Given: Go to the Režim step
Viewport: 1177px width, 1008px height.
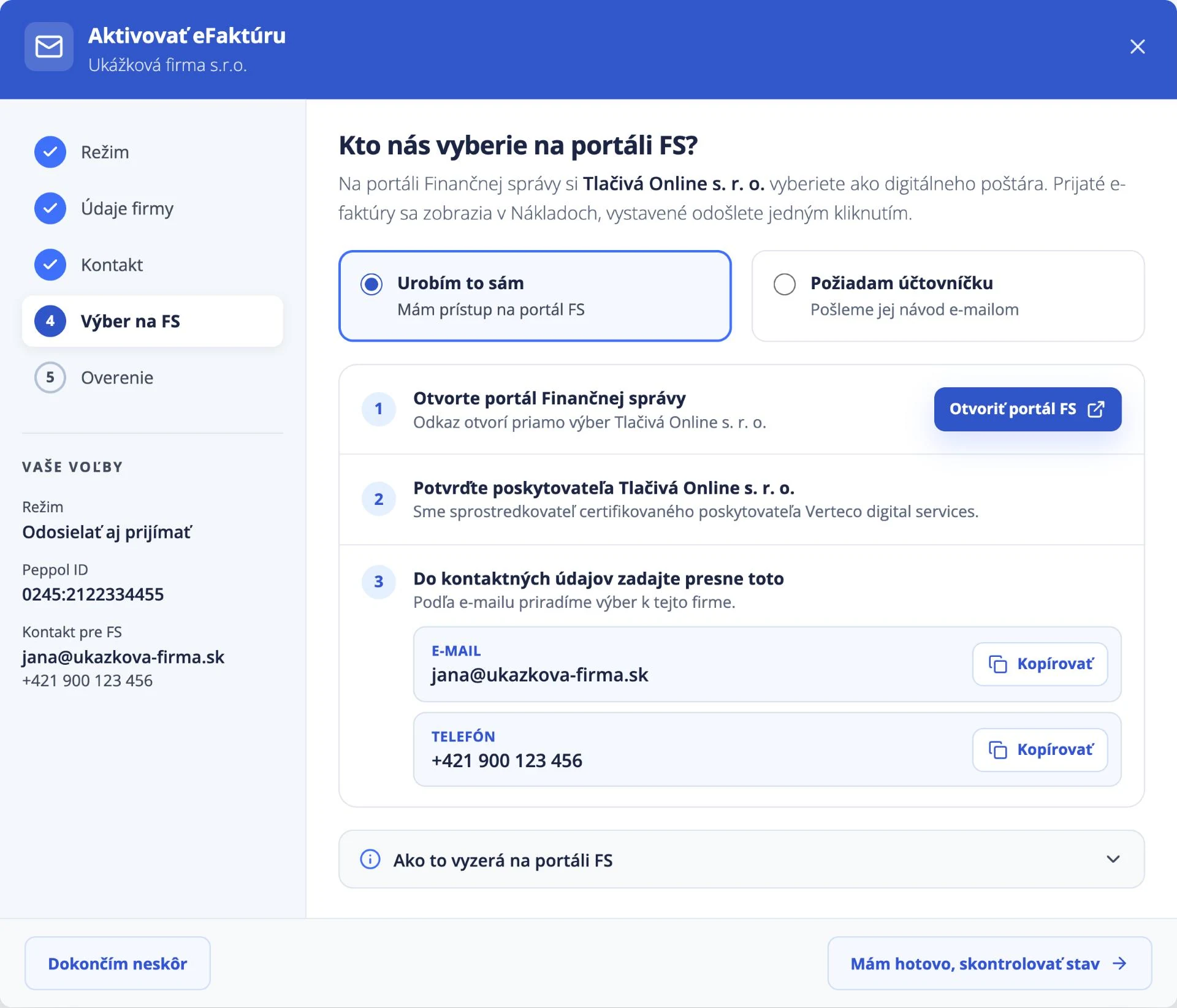Looking at the screenshot, I should pos(153,152).
